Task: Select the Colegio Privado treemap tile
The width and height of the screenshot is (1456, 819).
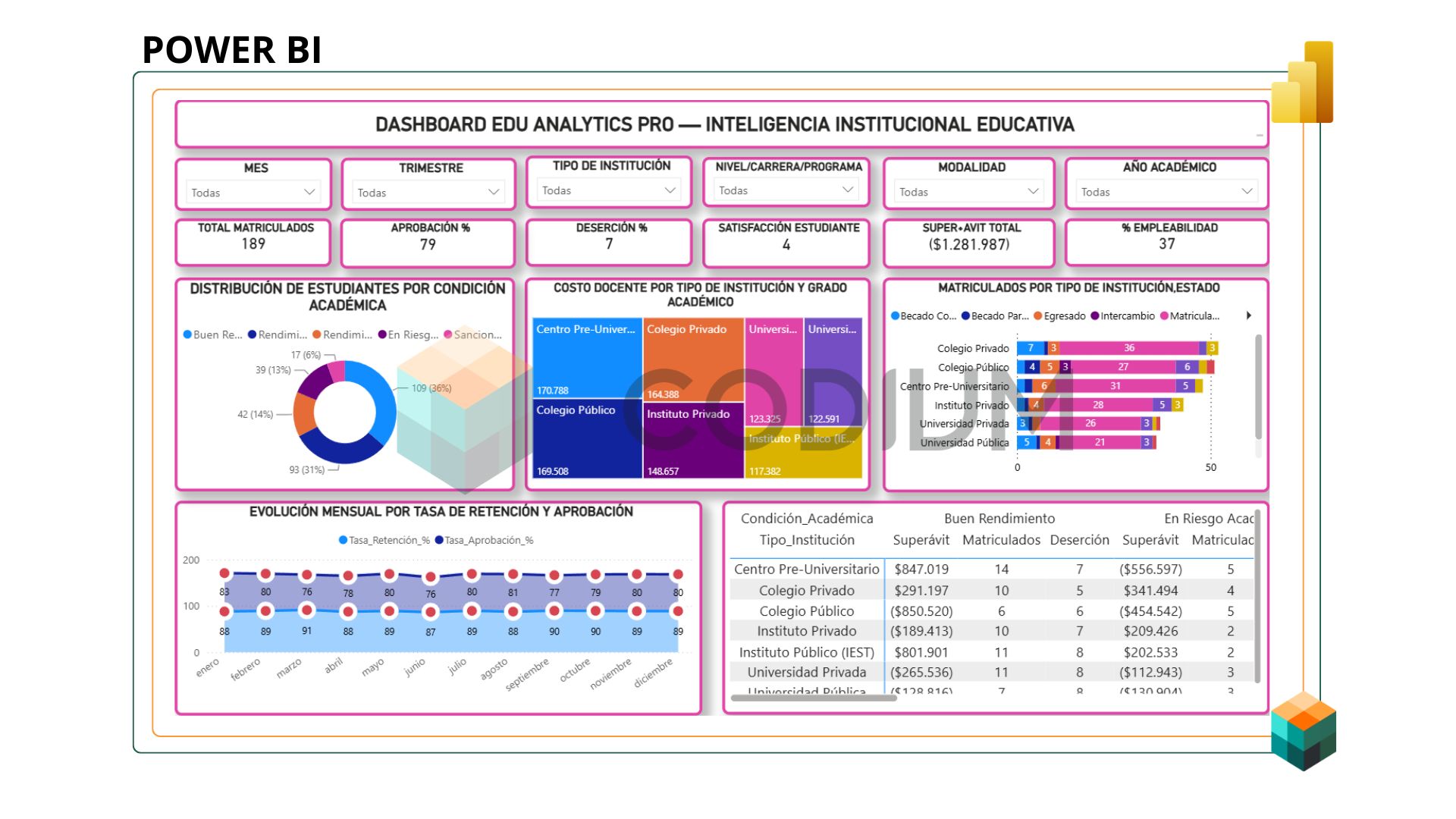Action: click(693, 360)
